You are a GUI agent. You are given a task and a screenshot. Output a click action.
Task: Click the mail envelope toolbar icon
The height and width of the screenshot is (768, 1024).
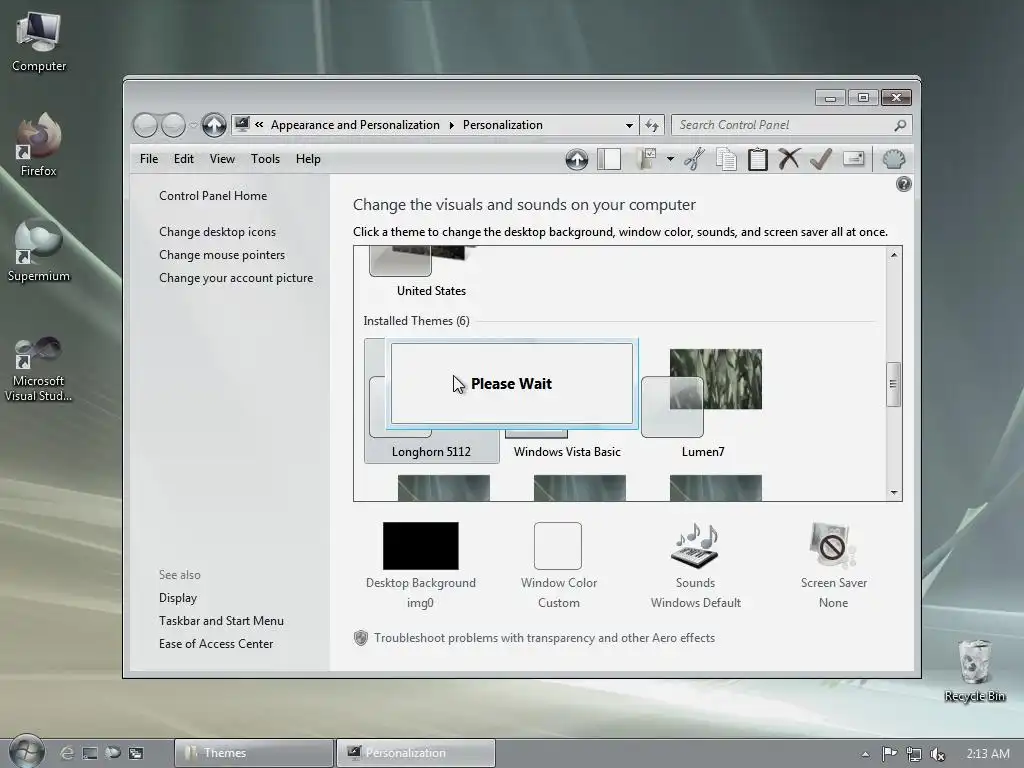coord(854,159)
